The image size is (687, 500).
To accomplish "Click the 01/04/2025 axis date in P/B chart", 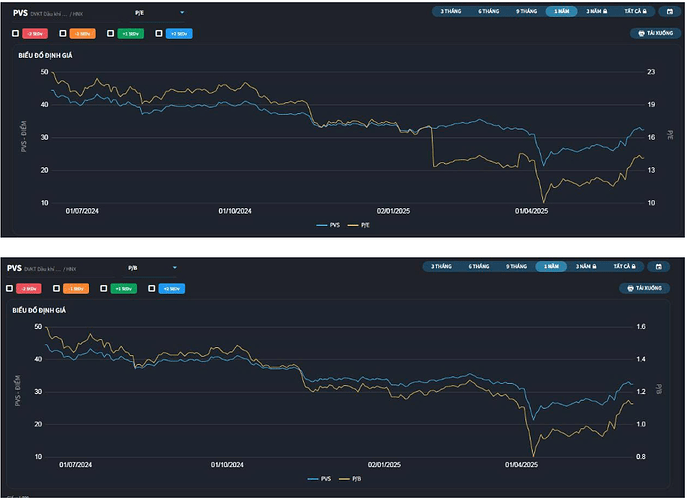I will (521, 465).
